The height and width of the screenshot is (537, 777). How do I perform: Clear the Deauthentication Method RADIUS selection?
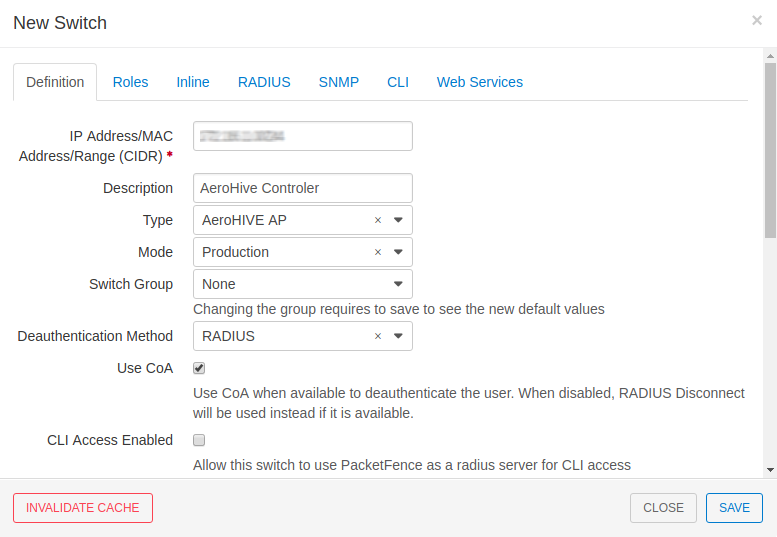(x=378, y=336)
